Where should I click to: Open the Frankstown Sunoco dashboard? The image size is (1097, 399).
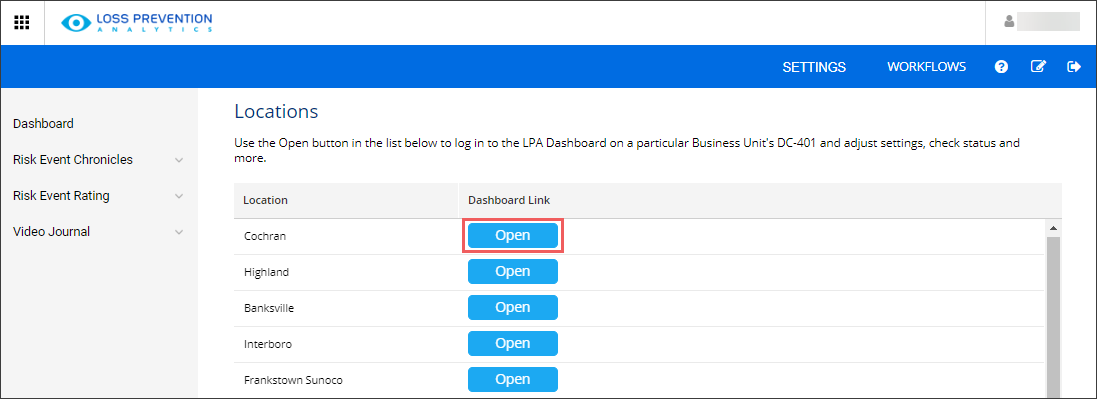pyautogui.click(x=513, y=379)
